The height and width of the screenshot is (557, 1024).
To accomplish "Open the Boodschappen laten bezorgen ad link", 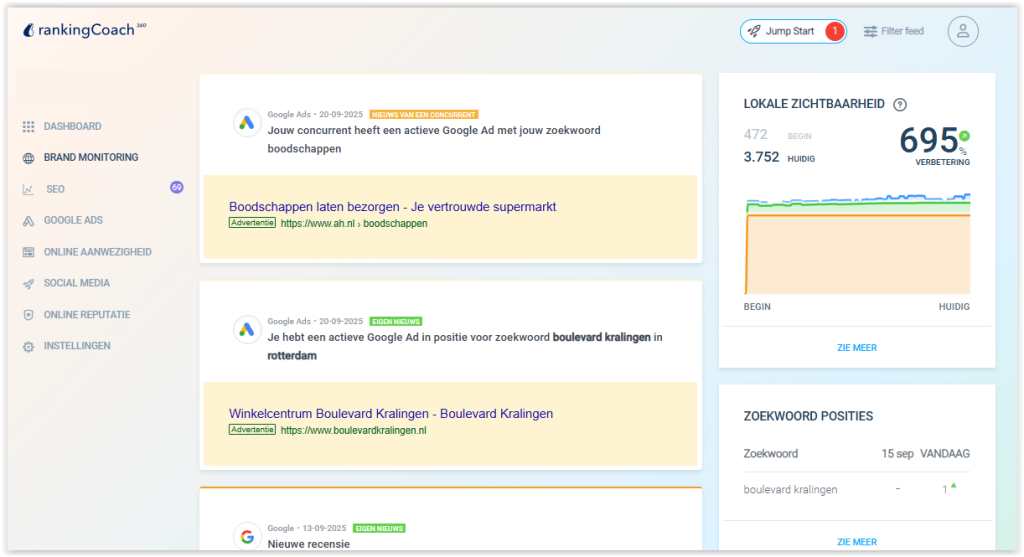I will 392,207.
